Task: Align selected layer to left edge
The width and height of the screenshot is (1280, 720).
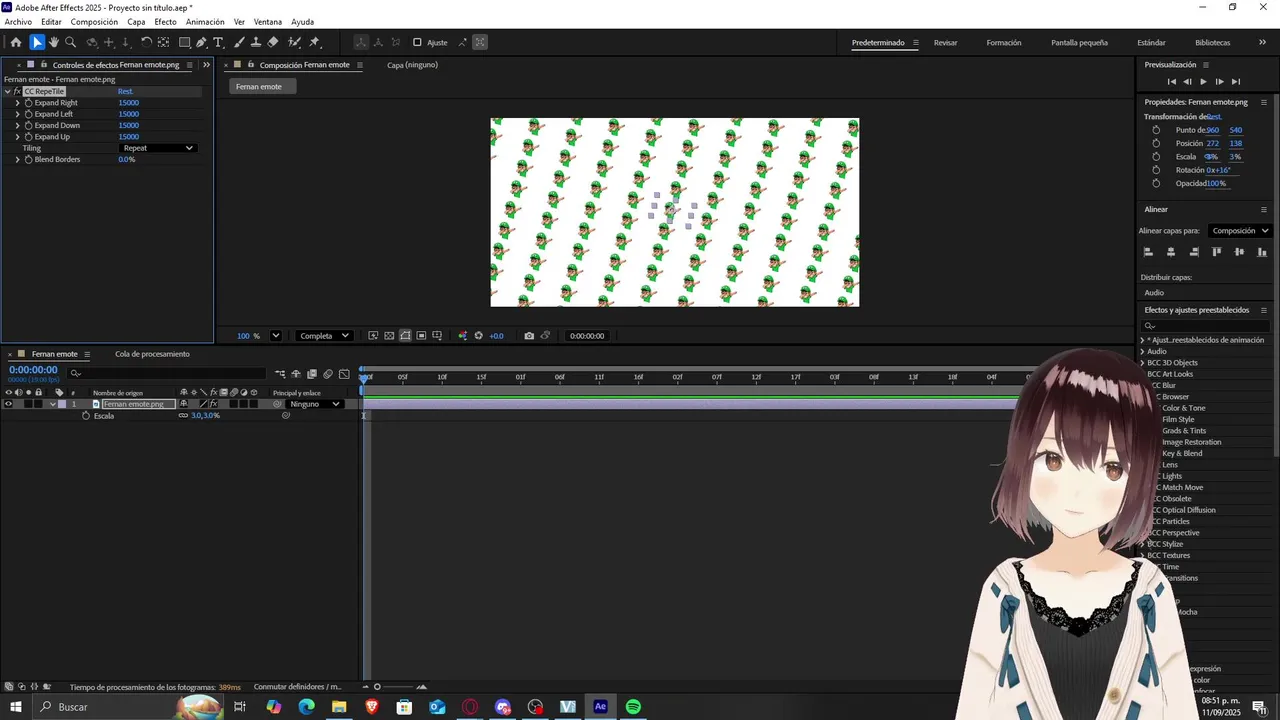Action: (1148, 252)
